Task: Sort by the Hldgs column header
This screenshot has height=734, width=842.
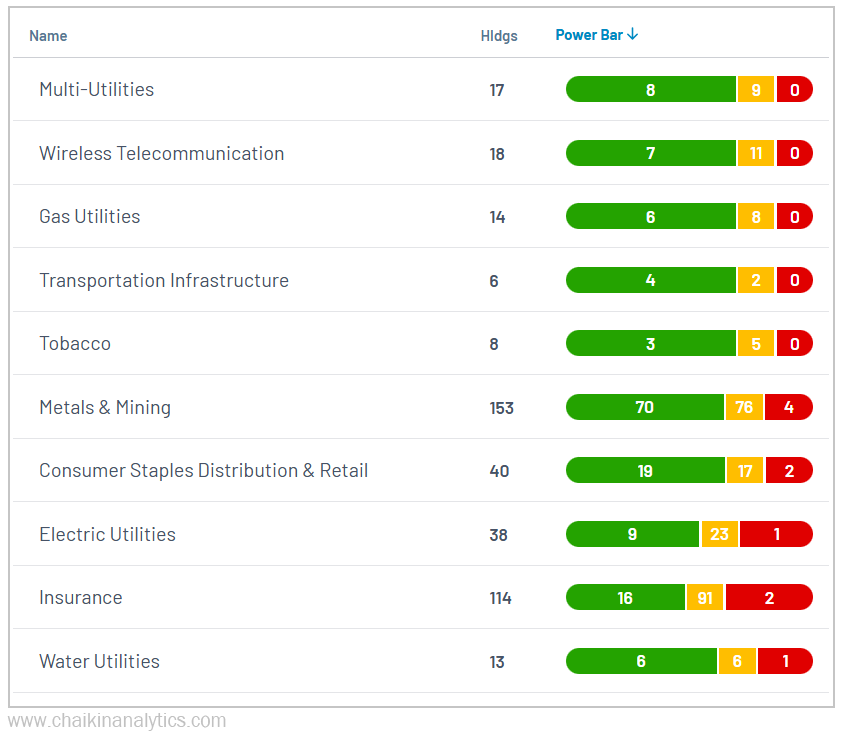Action: tap(499, 36)
